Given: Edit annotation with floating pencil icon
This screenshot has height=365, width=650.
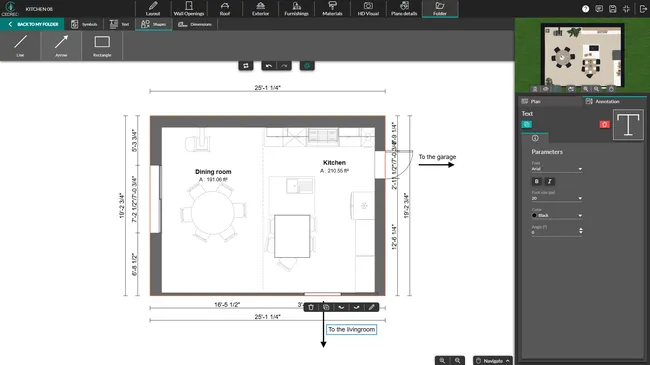Looking at the screenshot, I should click(x=371, y=307).
